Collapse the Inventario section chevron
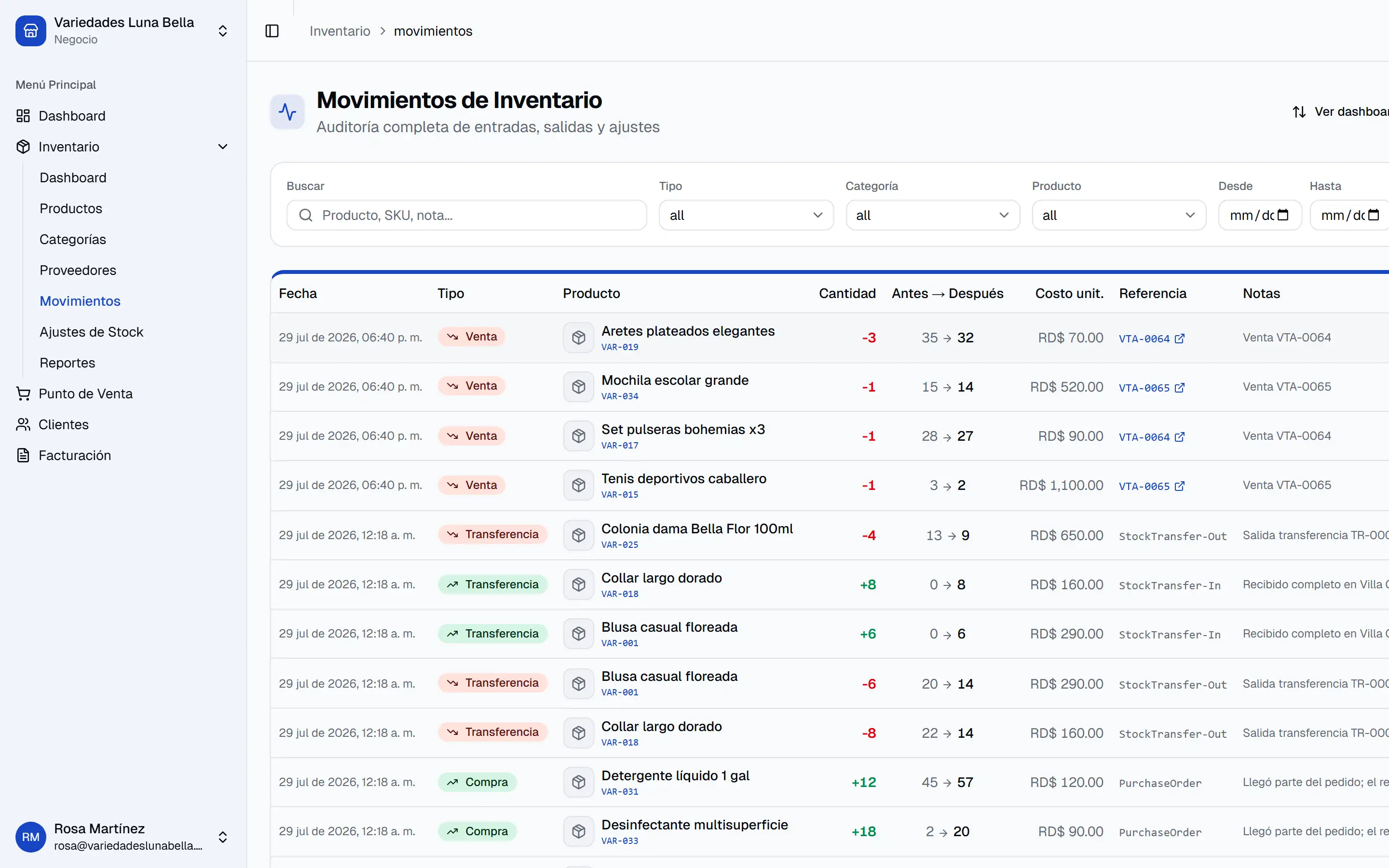 223,147
